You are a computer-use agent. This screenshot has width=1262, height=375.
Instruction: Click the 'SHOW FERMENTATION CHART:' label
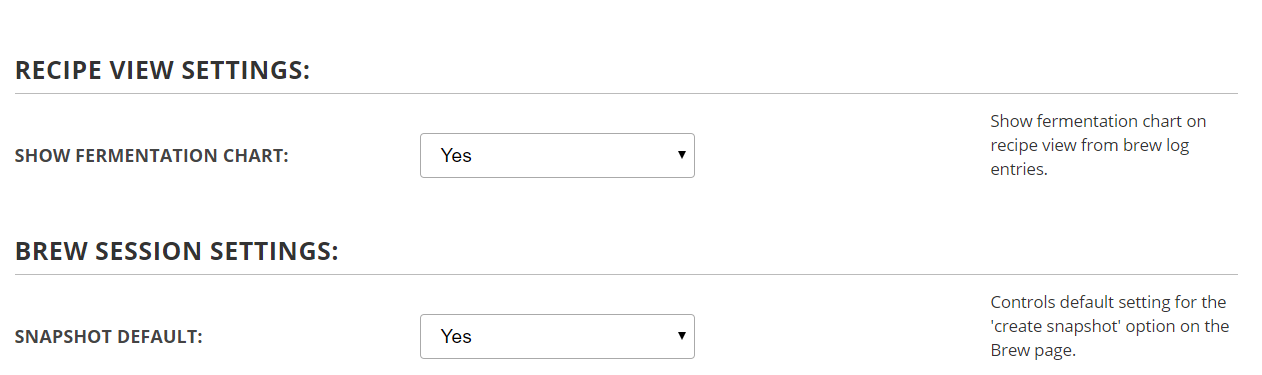pos(152,156)
